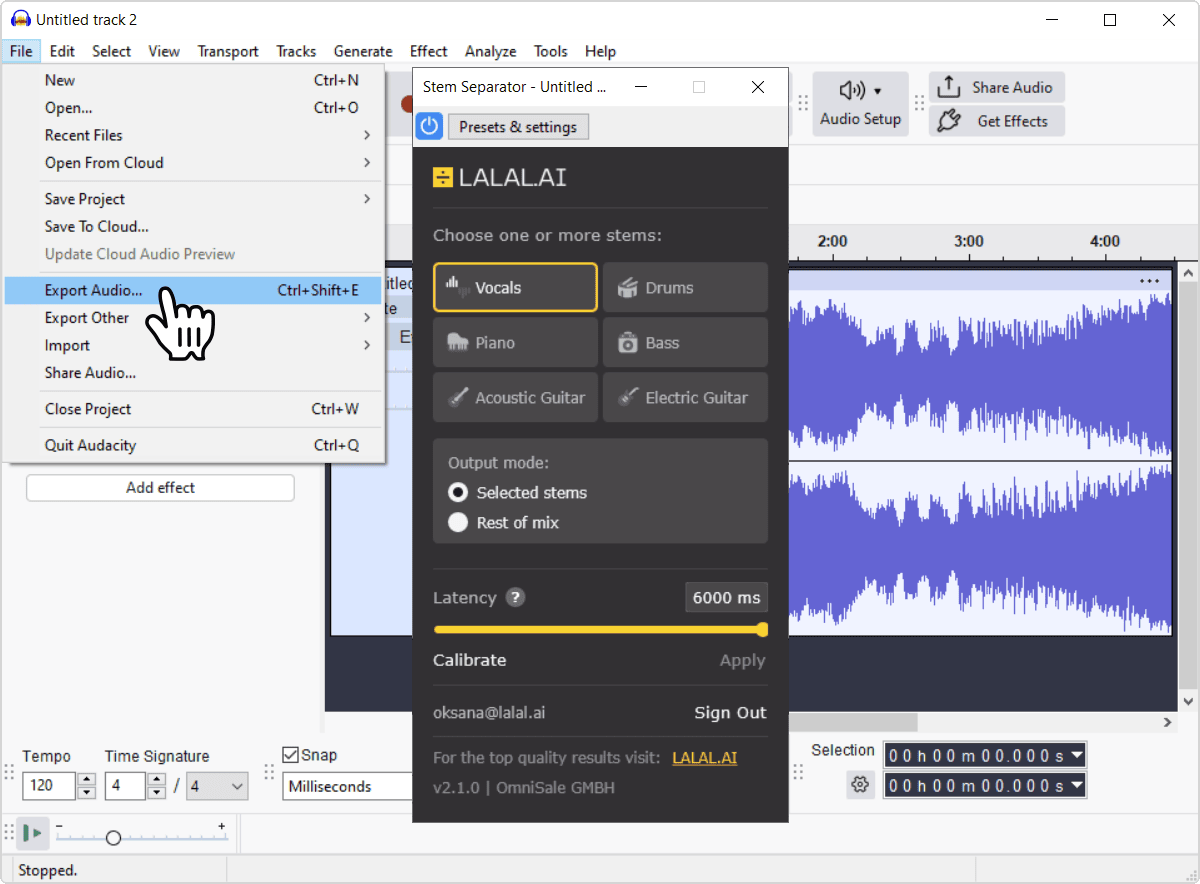1200x884 pixels.
Task: Open the Milliseconds snap dropdown
Action: pos(348,786)
